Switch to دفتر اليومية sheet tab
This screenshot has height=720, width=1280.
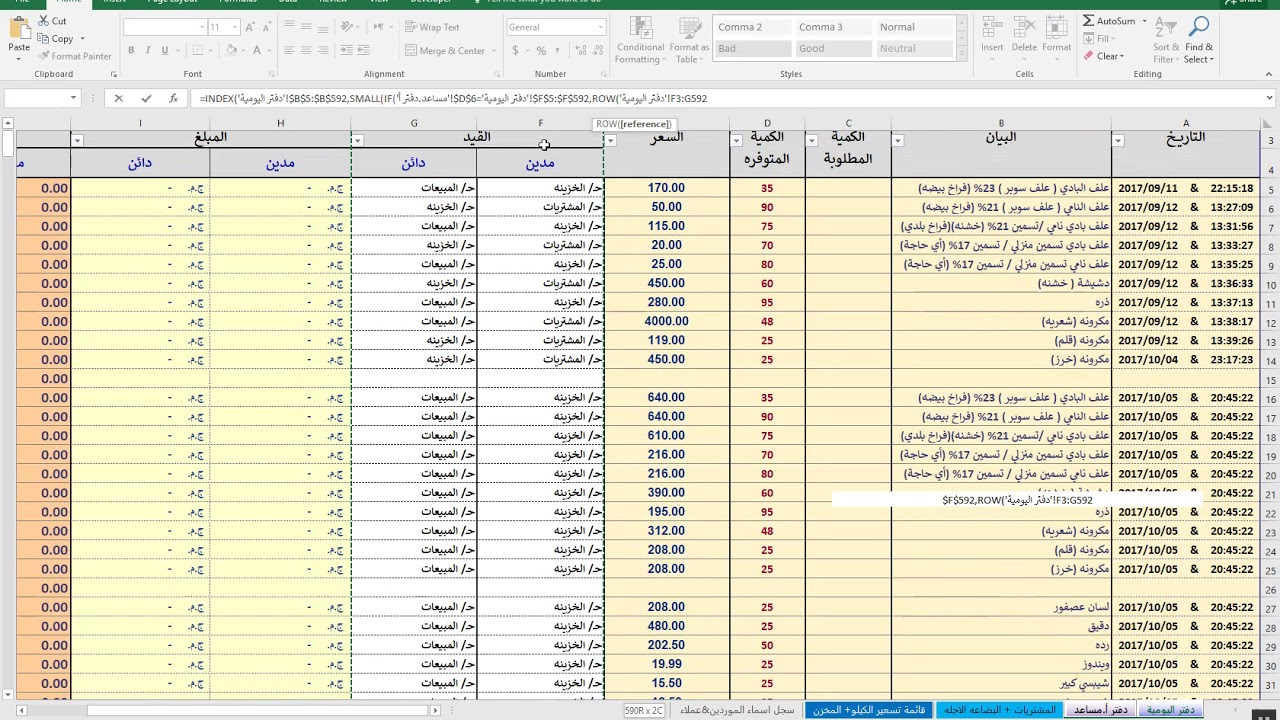pyautogui.click(x=1171, y=710)
